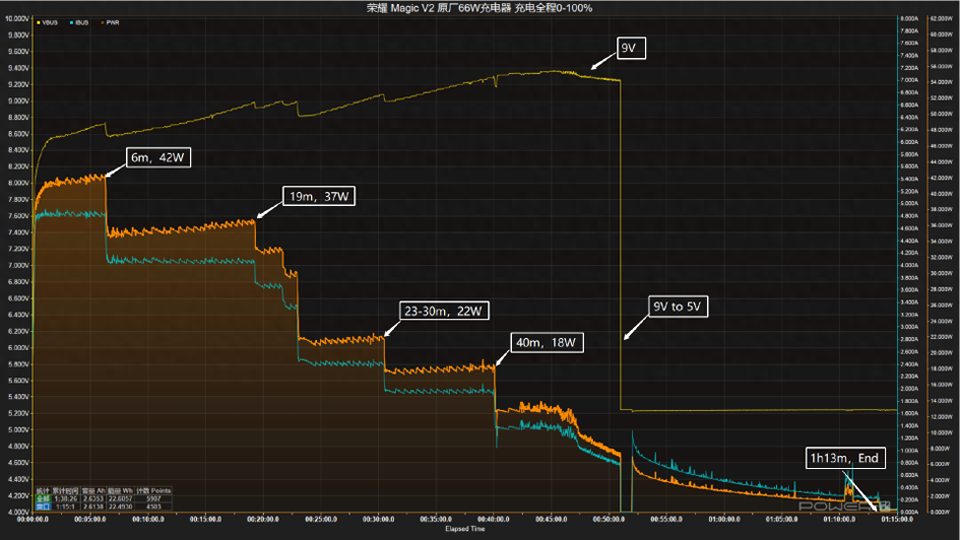Toggle the IBUS series label in legend
This screenshot has height=540, width=960.
[x=82, y=23]
